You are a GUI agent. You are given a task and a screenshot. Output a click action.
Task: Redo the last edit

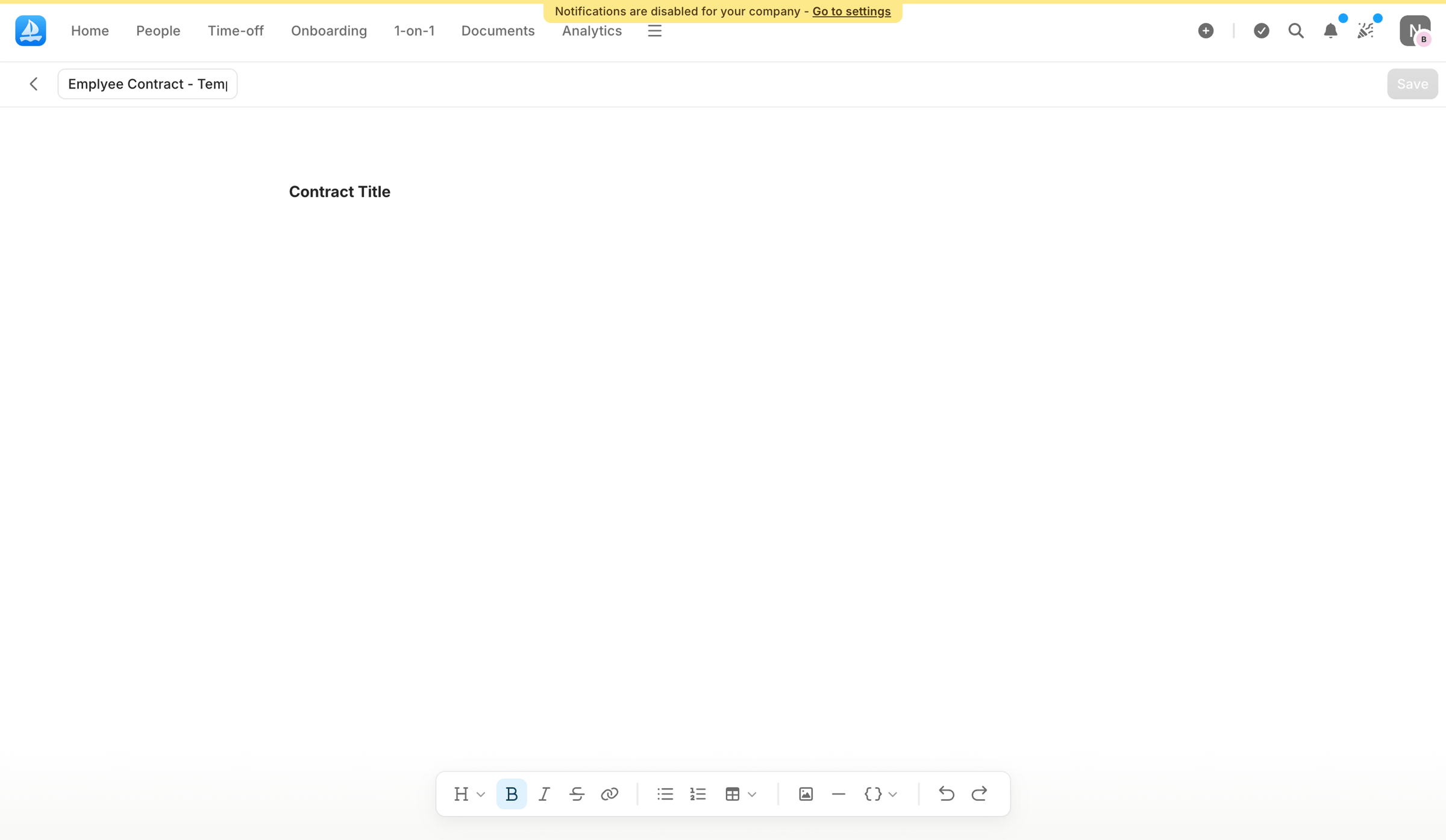tap(979, 794)
